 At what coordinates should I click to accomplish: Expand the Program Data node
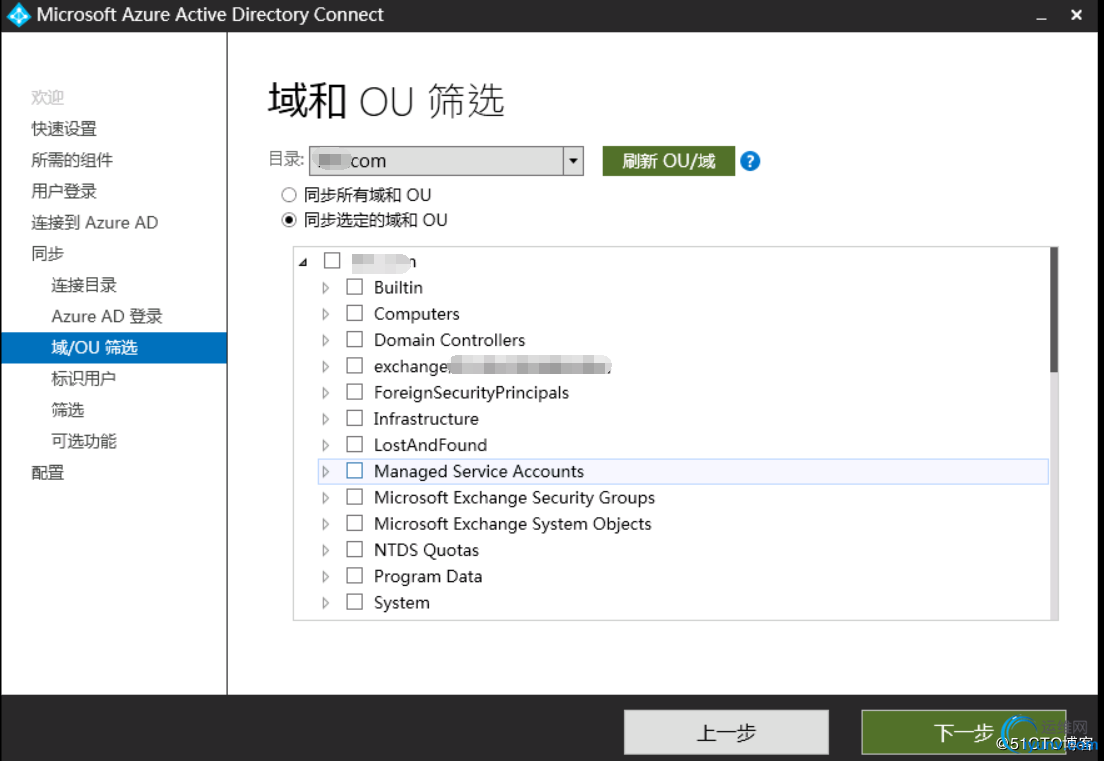coord(325,577)
